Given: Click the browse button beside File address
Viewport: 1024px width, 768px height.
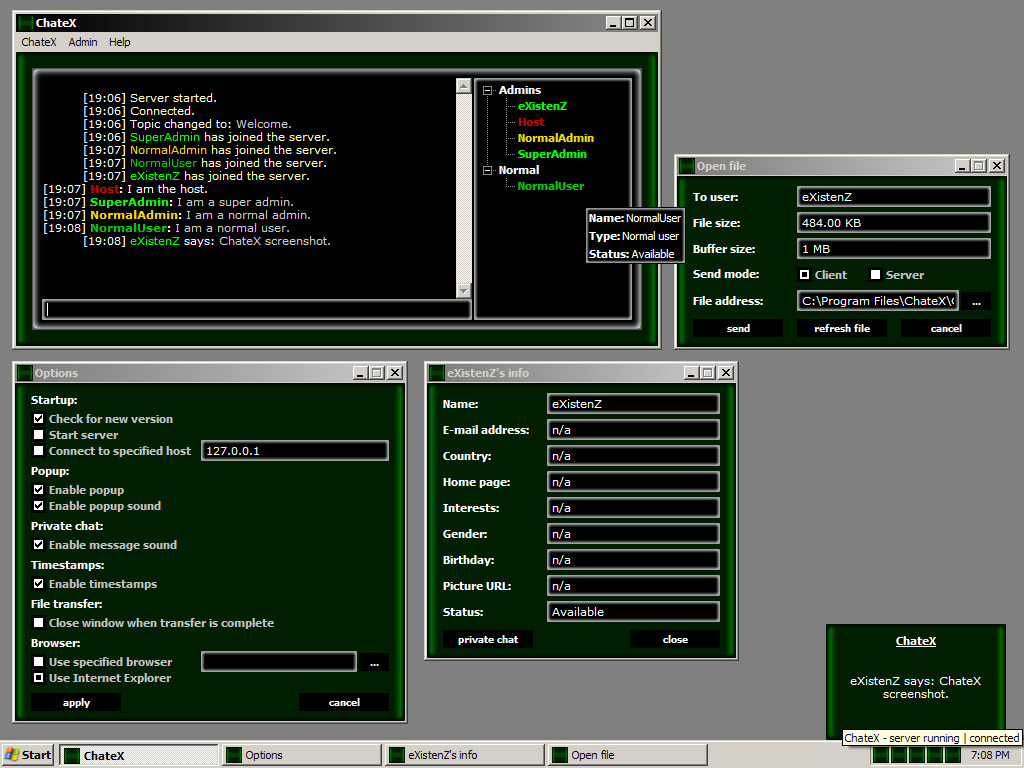Looking at the screenshot, I should coord(976,301).
